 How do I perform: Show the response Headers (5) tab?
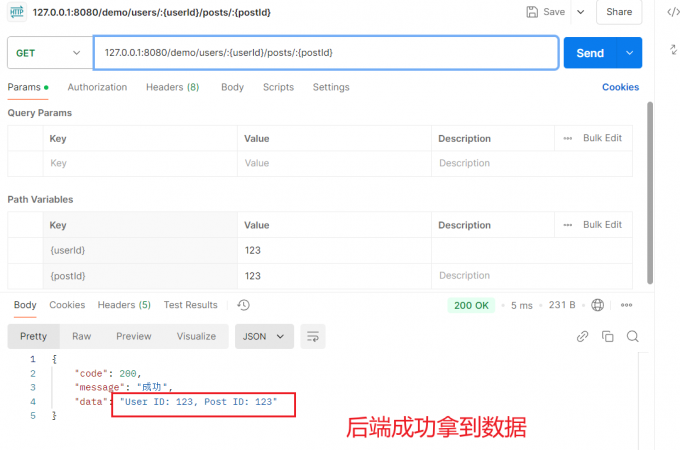tap(124, 305)
